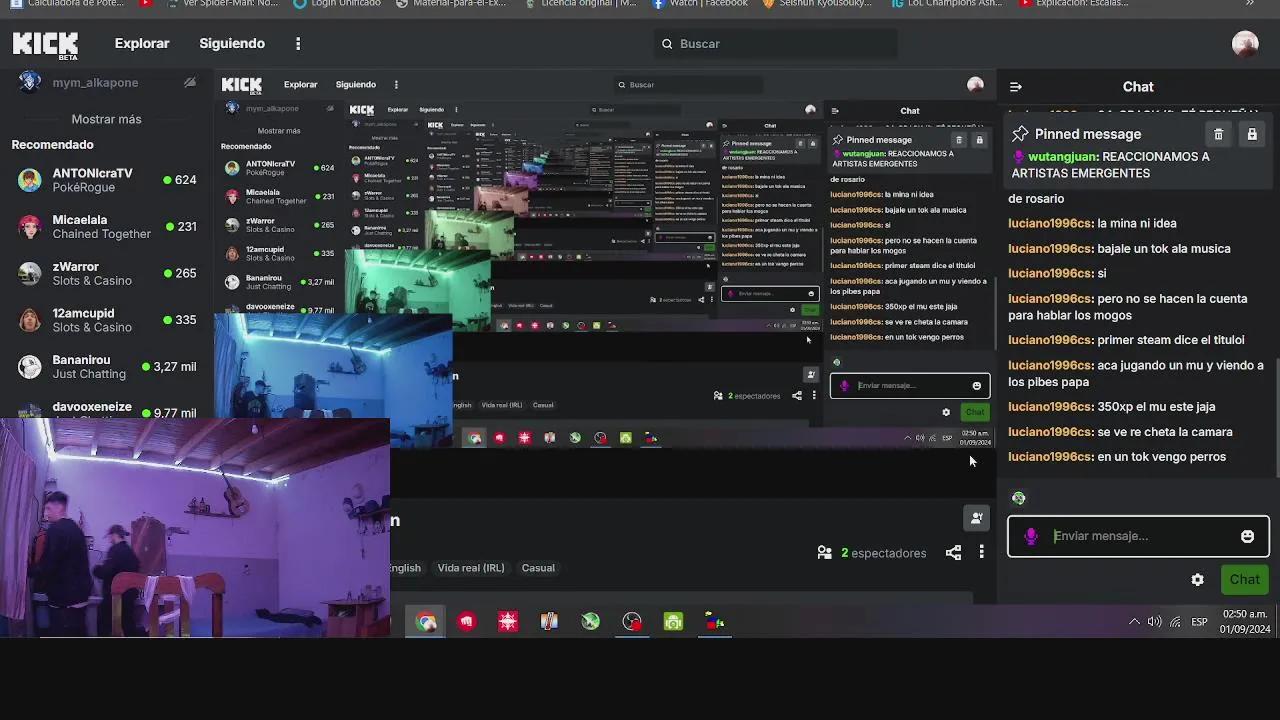Image resolution: width=1280 pixels, height=720 pixels.
Task: Click the chat identity badge icon
Action: [x=1018, y=498]
